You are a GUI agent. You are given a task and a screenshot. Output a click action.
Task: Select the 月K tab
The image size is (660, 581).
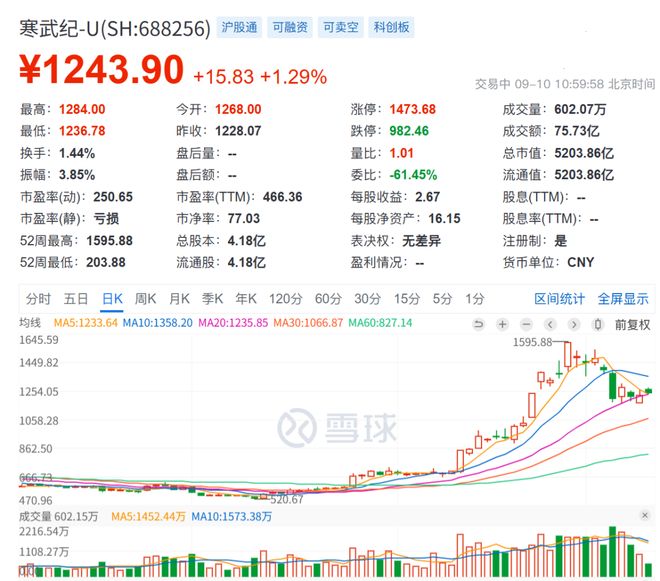(x=179, y=299)
